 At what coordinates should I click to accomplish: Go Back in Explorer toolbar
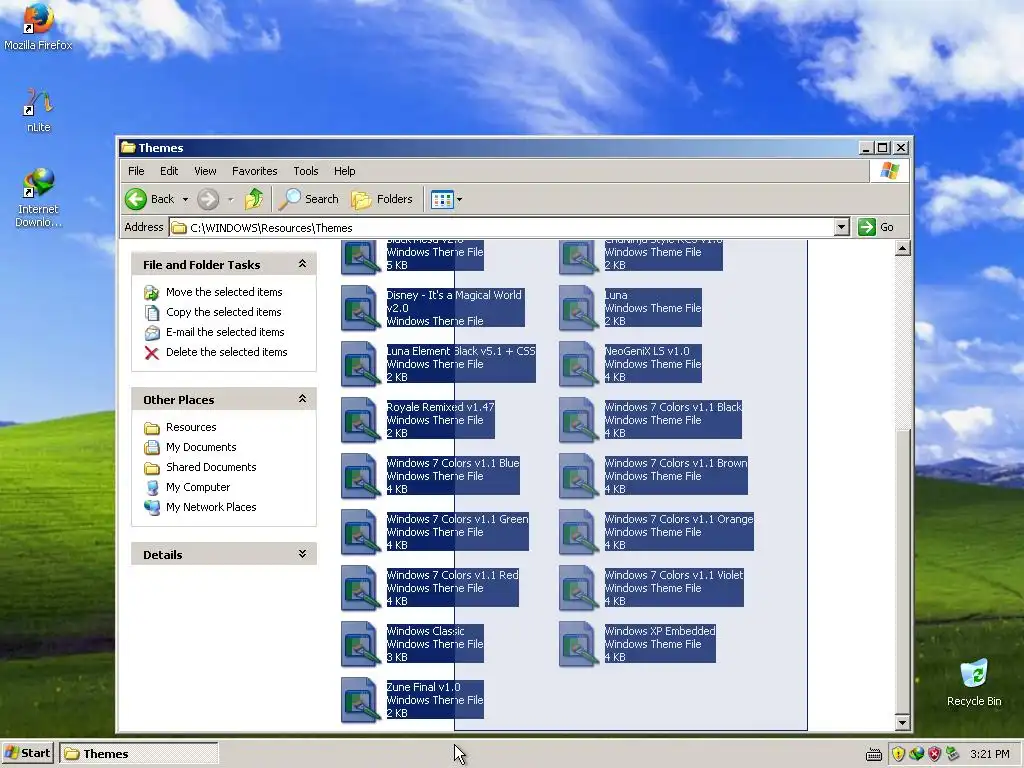pos(150,199)
